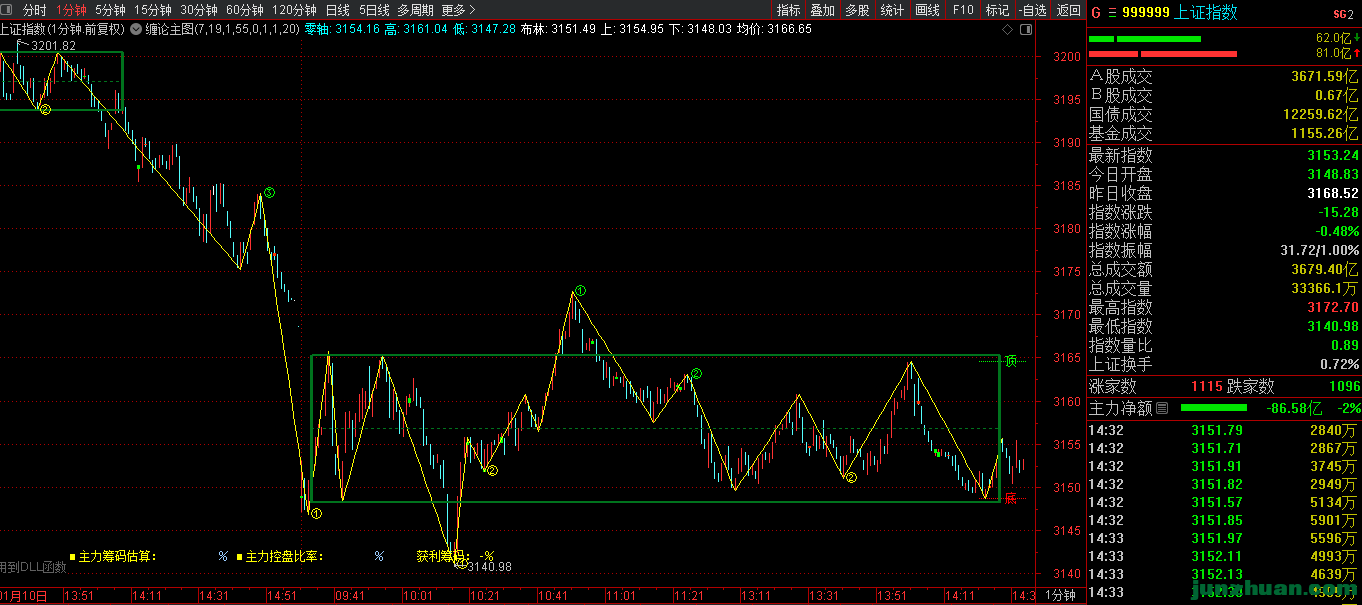Click the 最低指数 value 3140.98
1362x605 pixels.
click(x=1333, y=326)
